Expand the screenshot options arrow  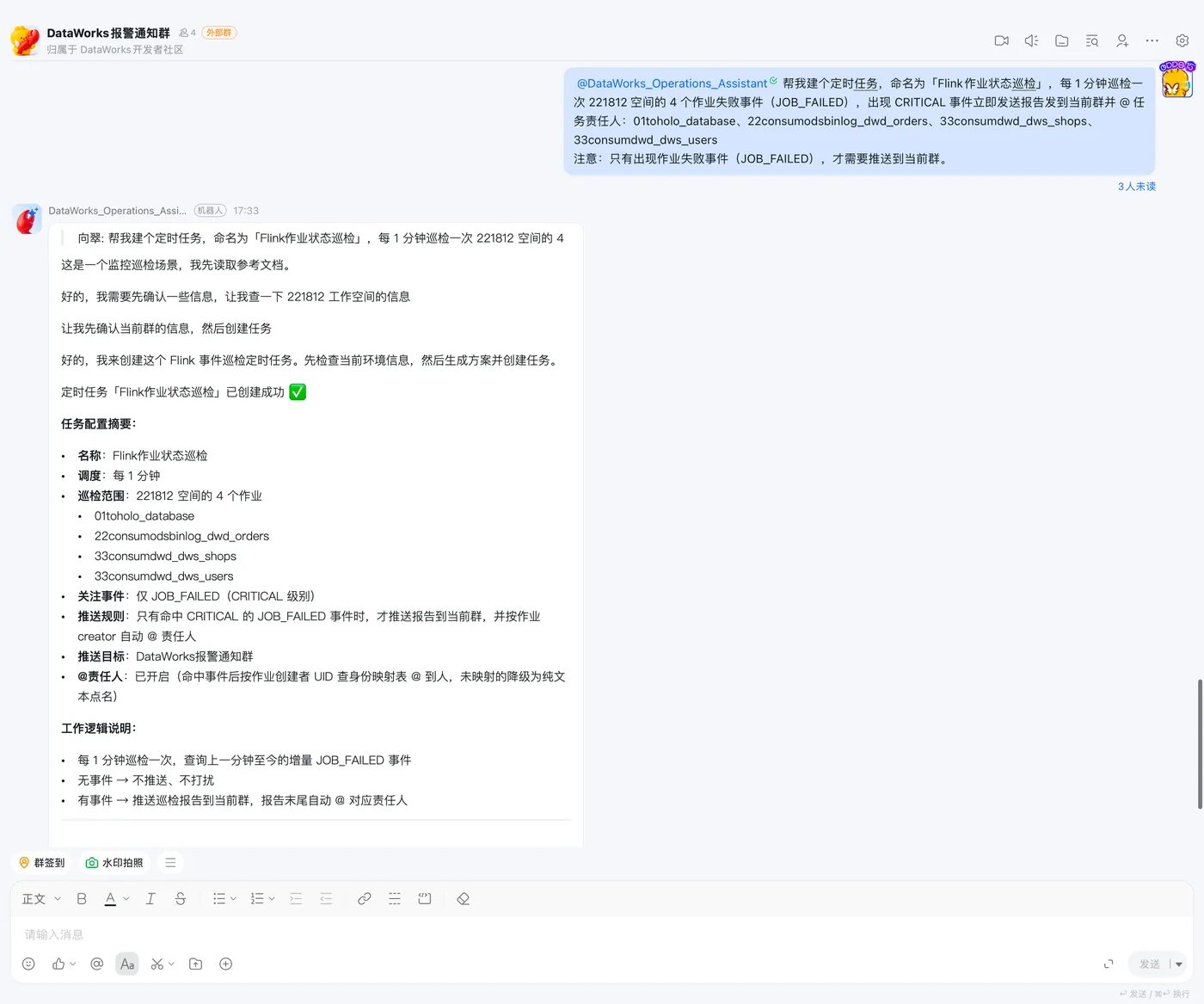[x=172, y=964]
